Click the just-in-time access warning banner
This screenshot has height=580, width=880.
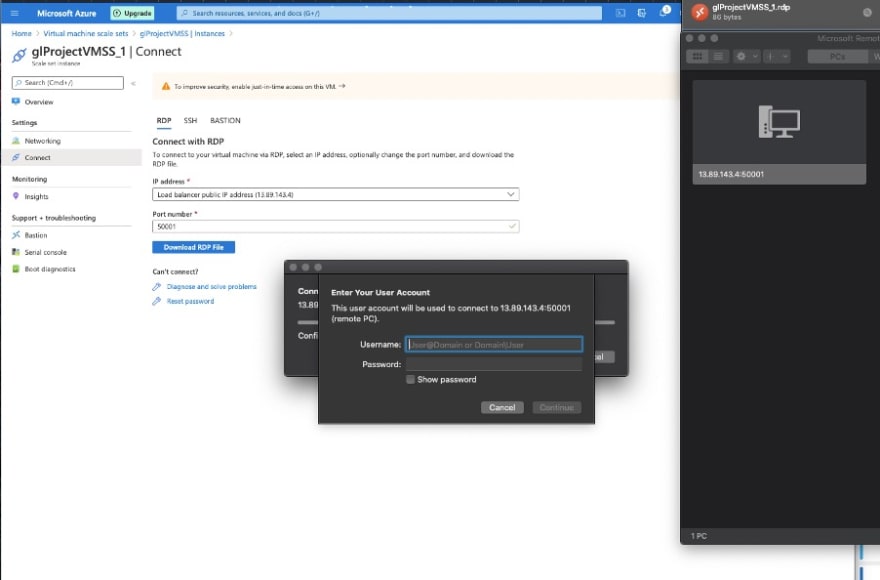tap(416, 86)
